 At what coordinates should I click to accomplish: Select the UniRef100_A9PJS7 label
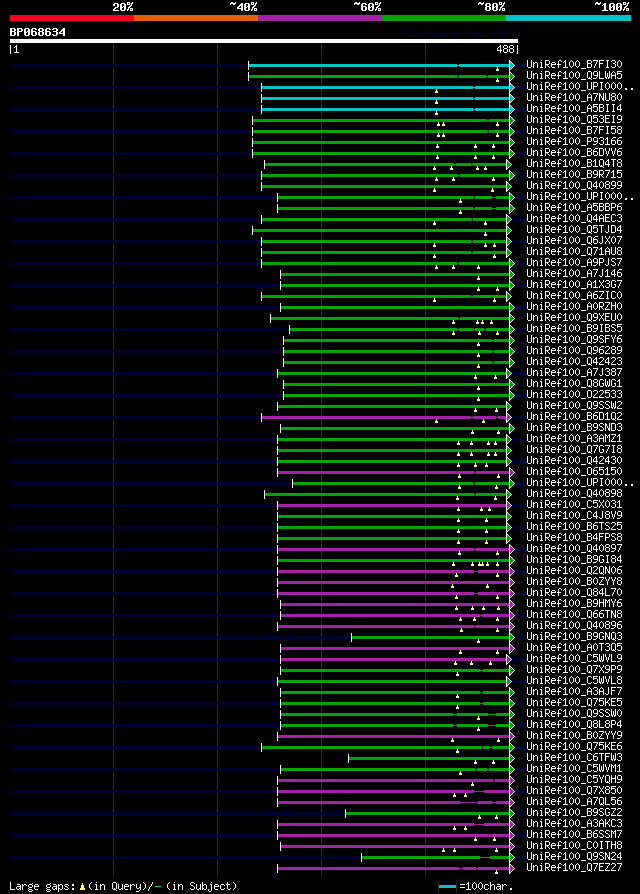tap(574, 262)
